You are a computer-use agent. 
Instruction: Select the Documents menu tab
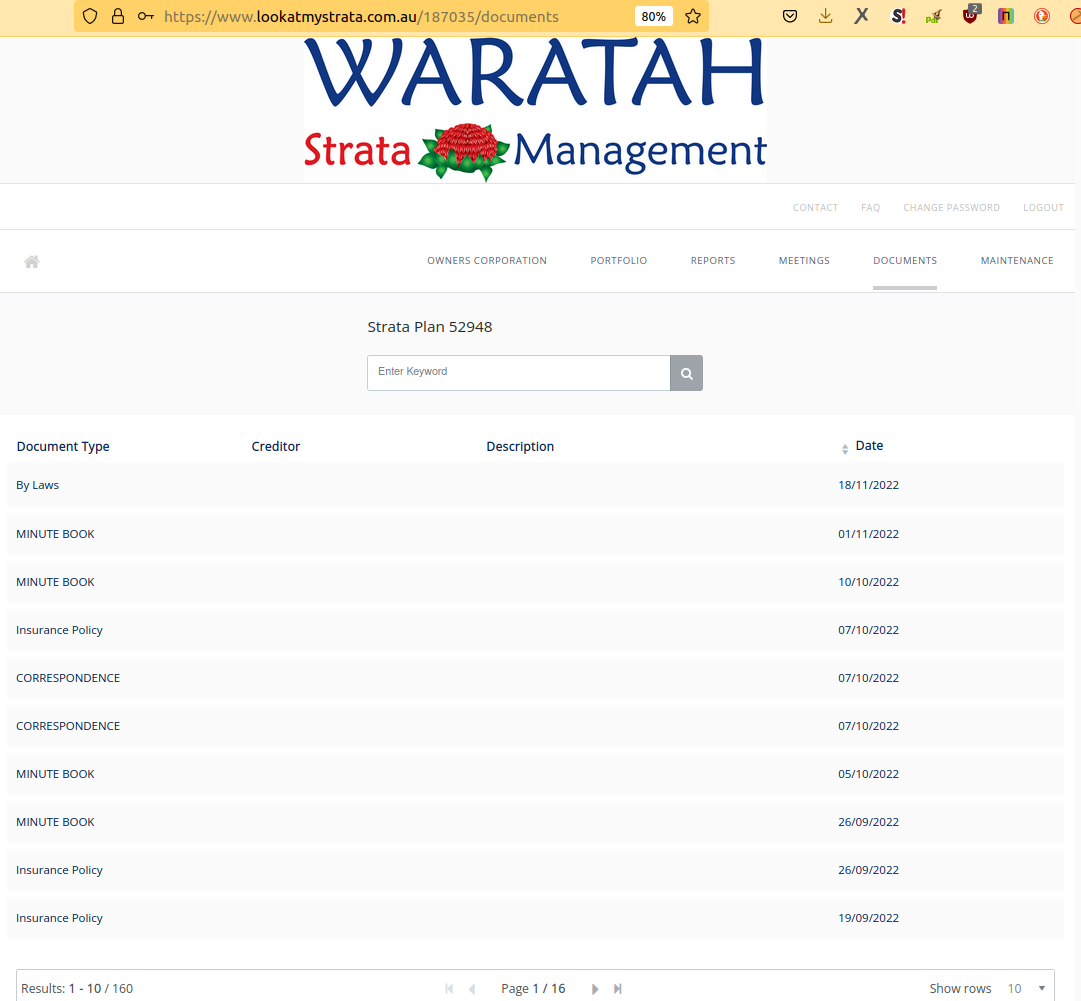click(905, 261)
